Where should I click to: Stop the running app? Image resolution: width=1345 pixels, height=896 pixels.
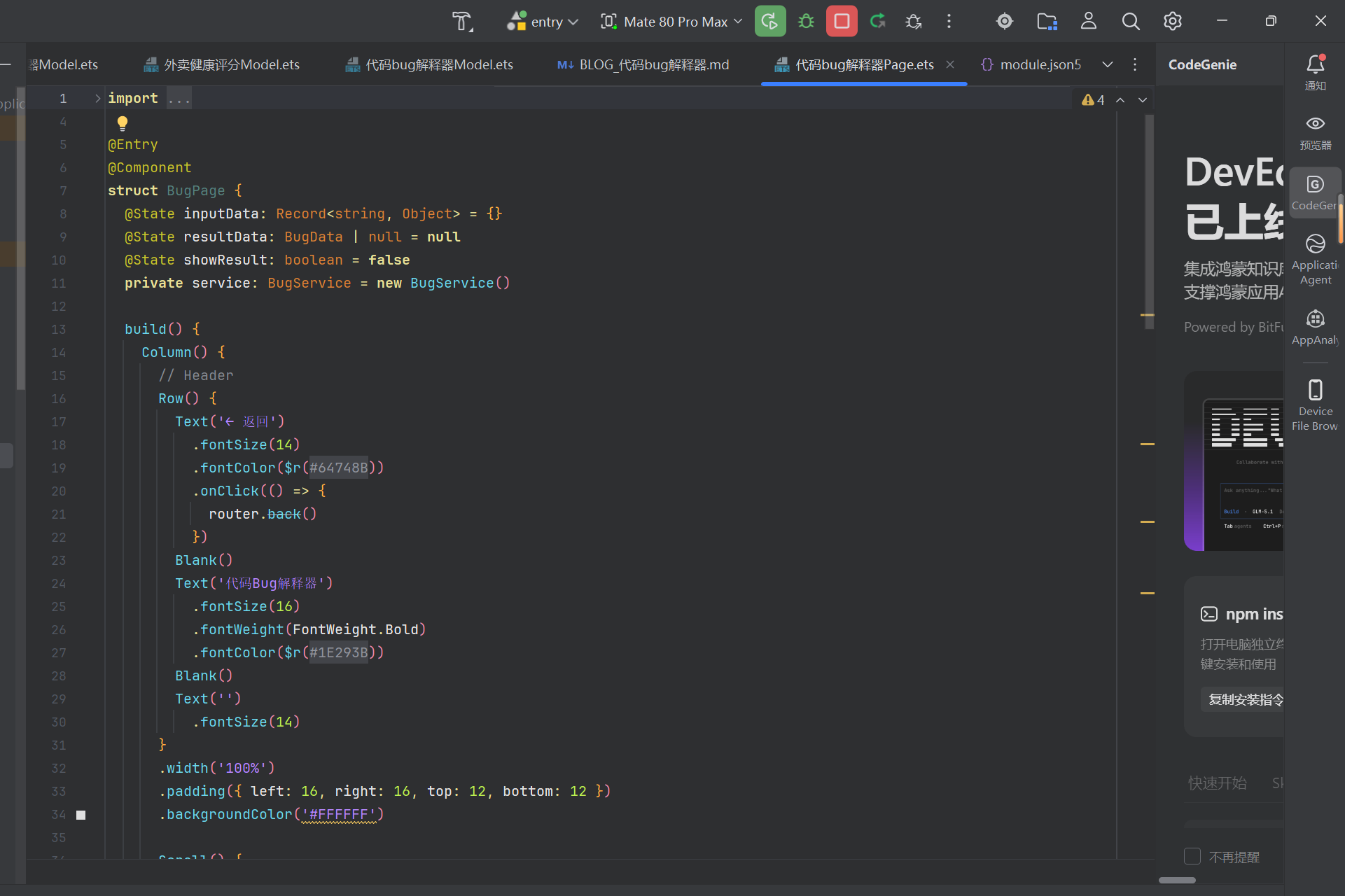click(842, 22)
